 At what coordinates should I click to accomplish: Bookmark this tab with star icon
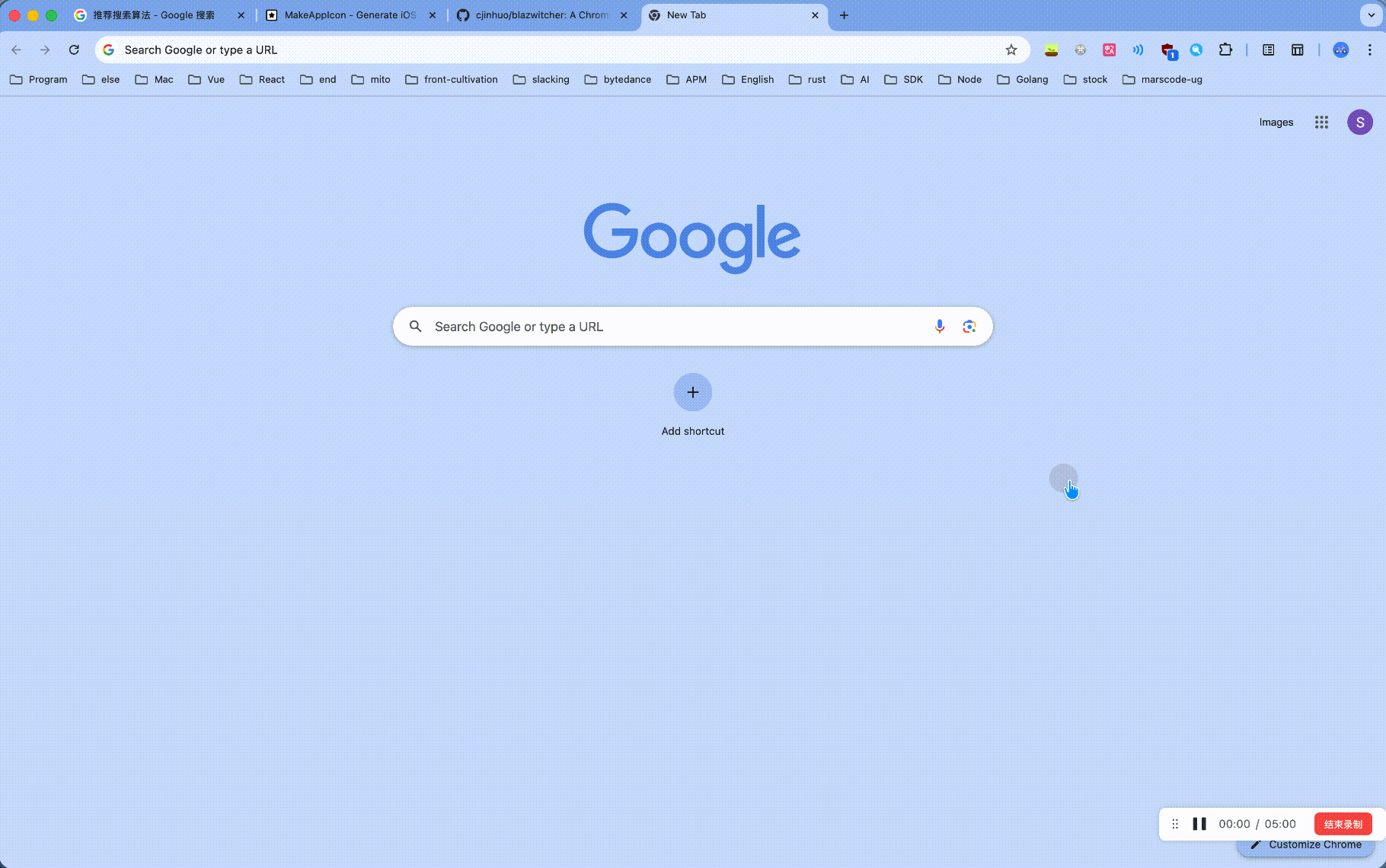click(x=1011, y=50)
